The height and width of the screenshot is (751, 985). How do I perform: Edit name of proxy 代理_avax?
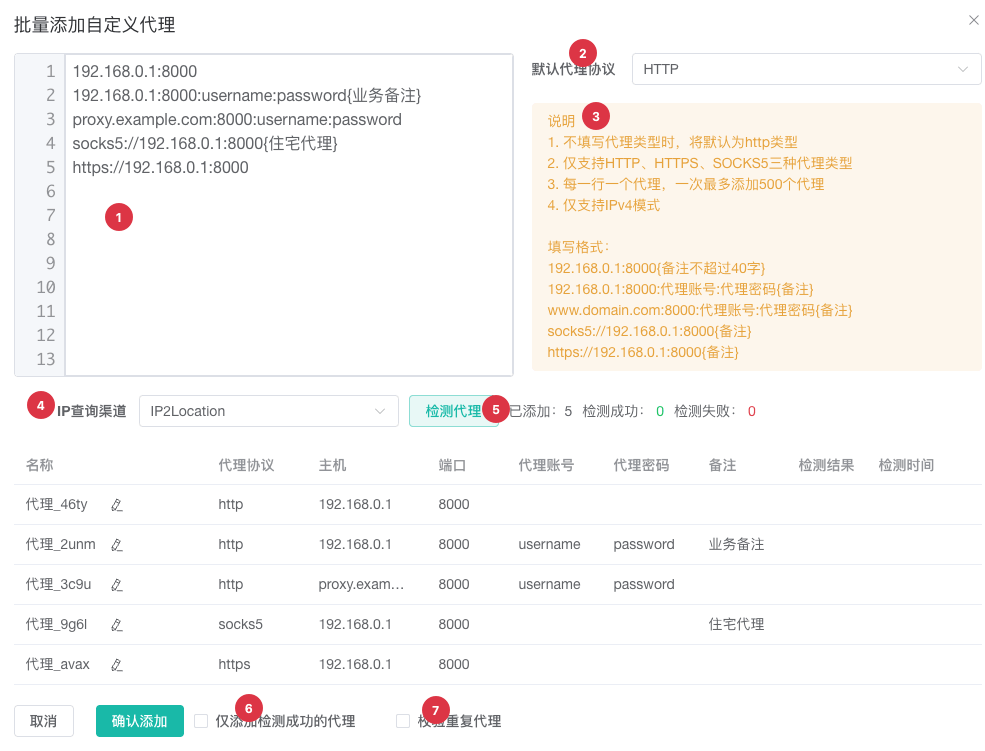tap(116, 665)
